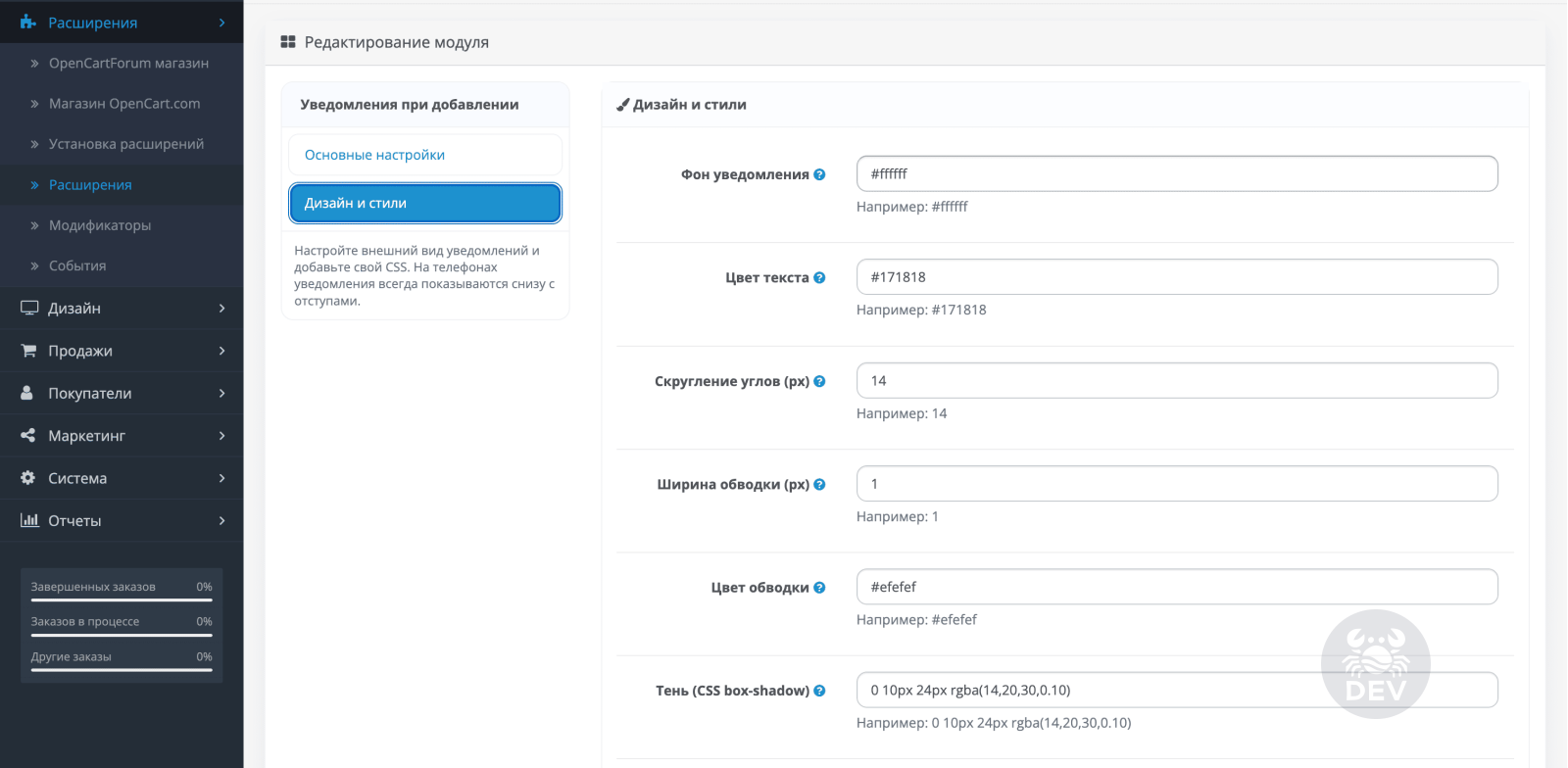Open Магазин OpenCart.com submenu item
This screenshot has height=768, width=1568.
coord(122,103)
